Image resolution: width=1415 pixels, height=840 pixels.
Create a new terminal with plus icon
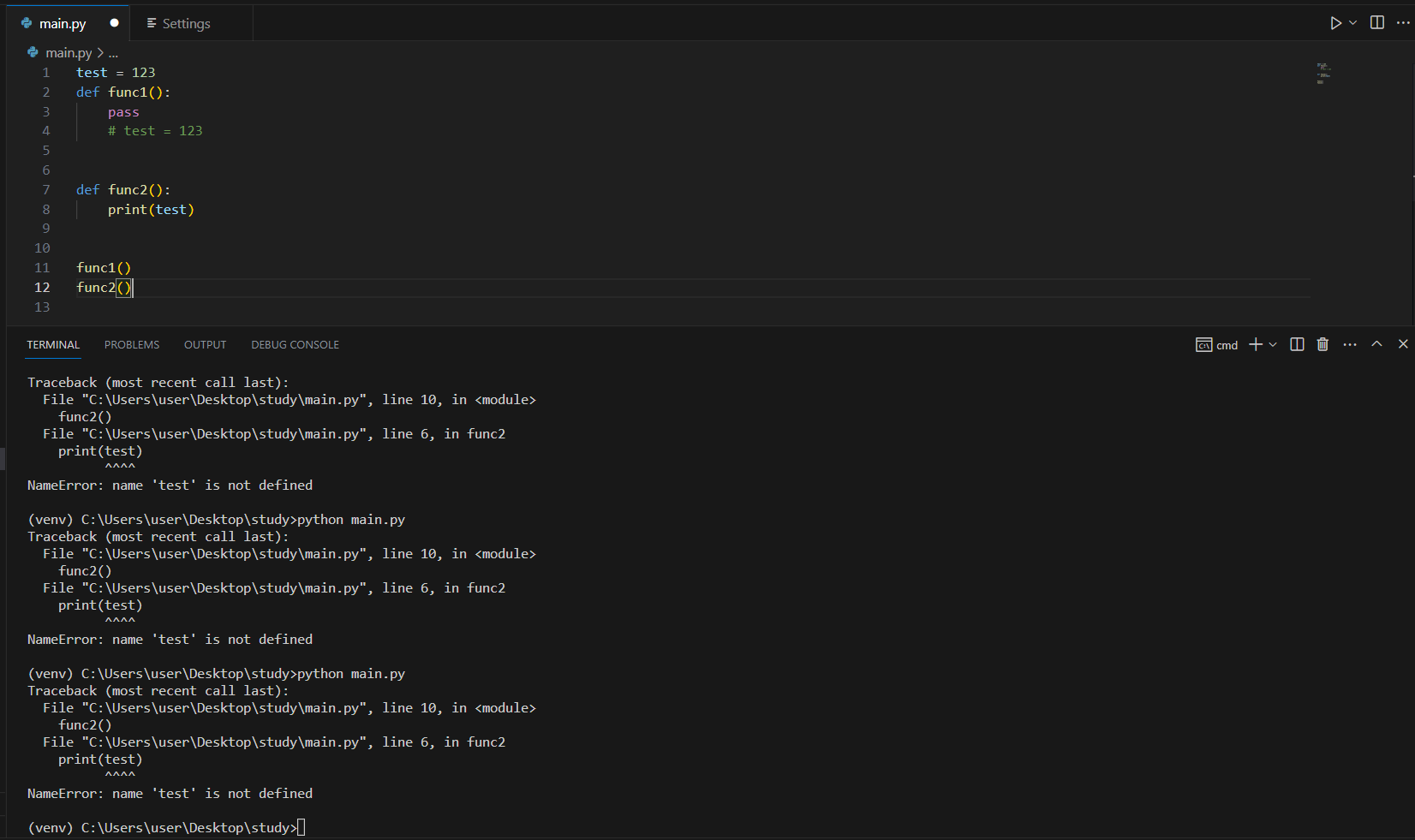[1256, 344]
